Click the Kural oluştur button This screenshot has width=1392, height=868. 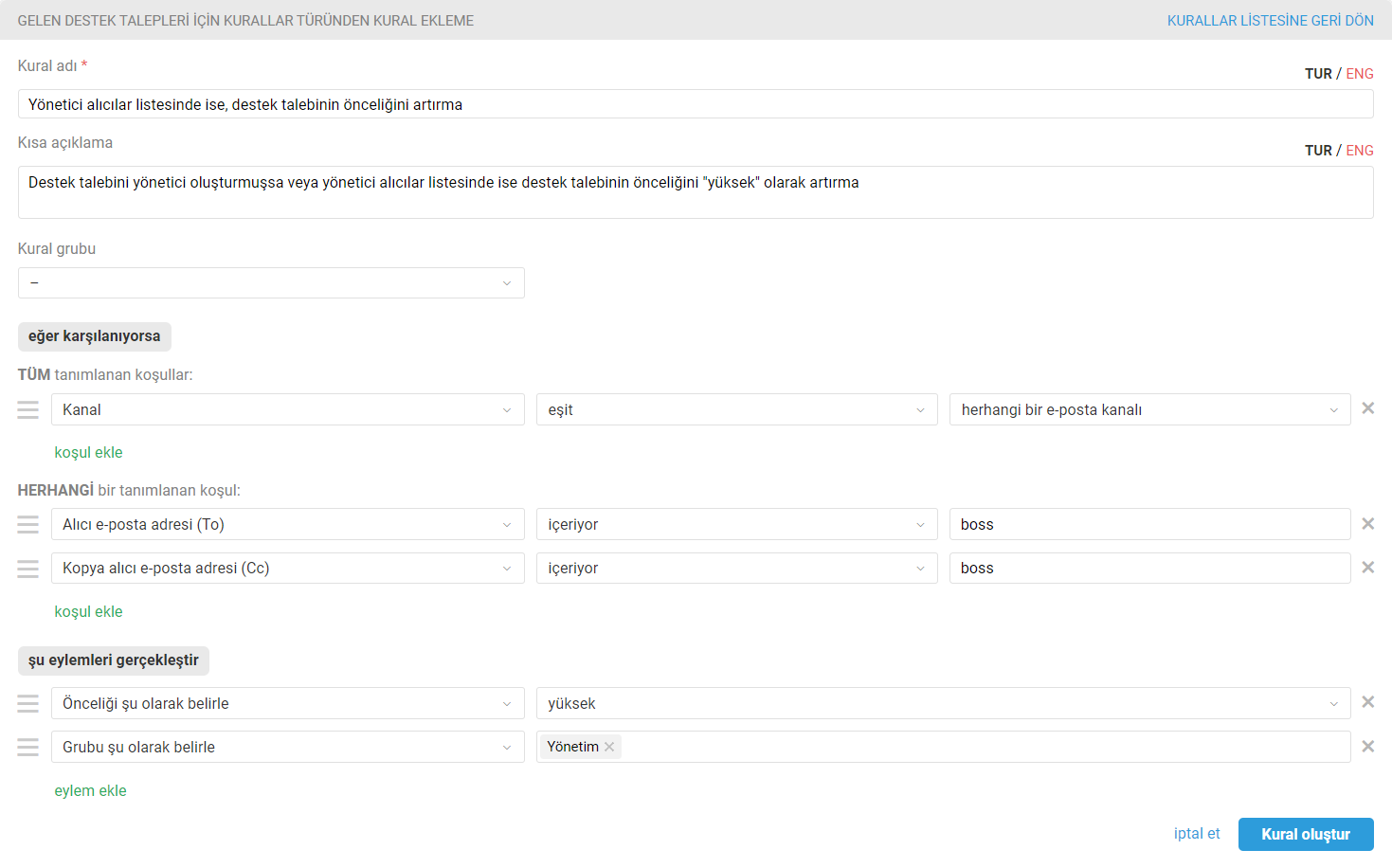pos(1305,834)
